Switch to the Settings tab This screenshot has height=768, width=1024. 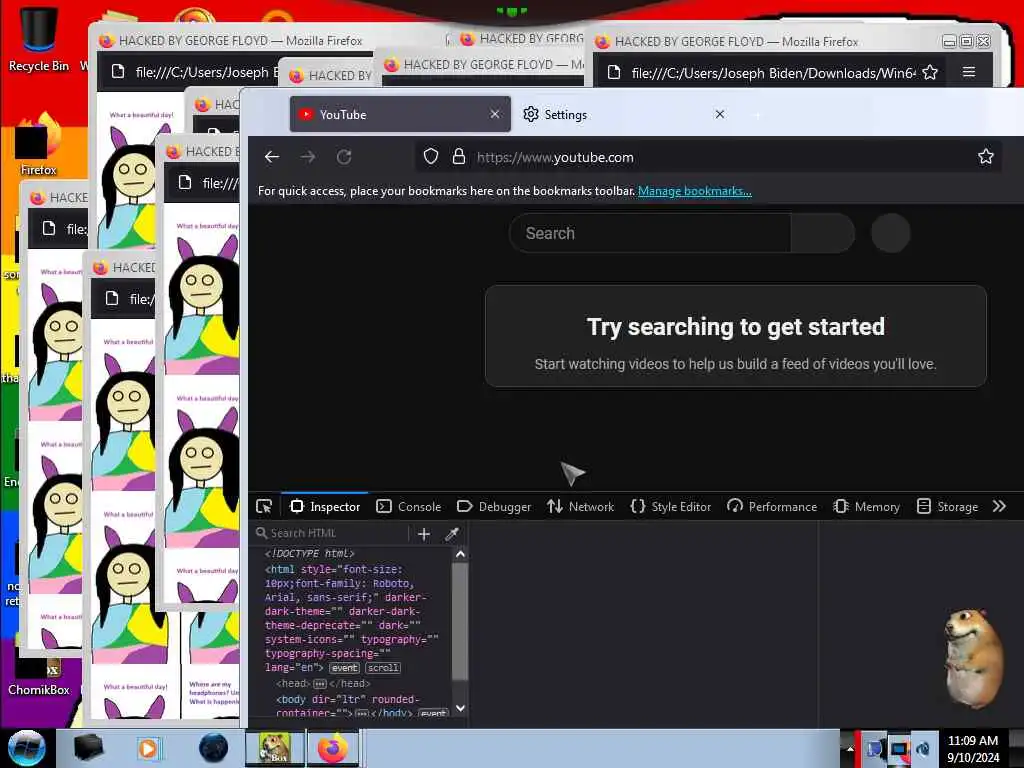coord(624,114)
